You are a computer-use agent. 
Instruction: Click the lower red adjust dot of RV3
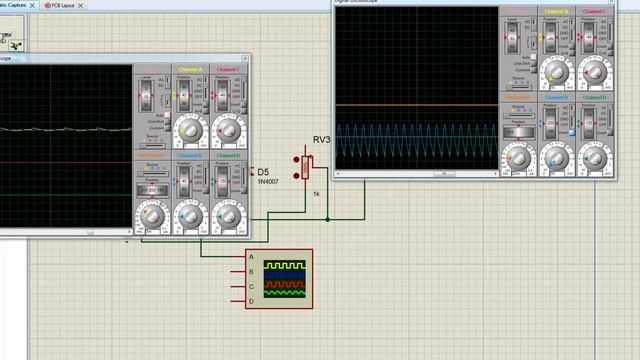(296, 176)
